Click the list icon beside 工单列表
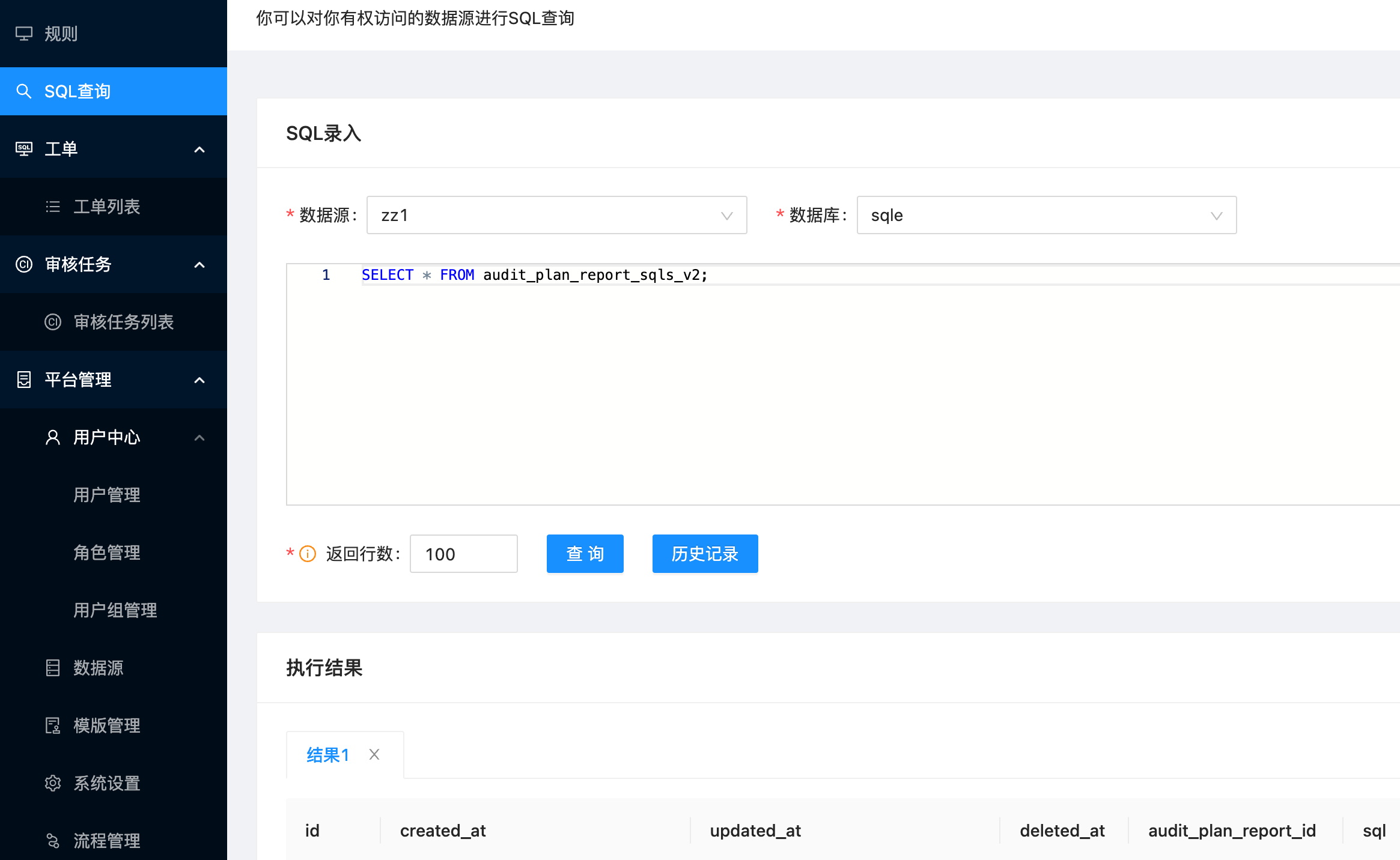Screen dimensions: 1400x860 point(53,207)
